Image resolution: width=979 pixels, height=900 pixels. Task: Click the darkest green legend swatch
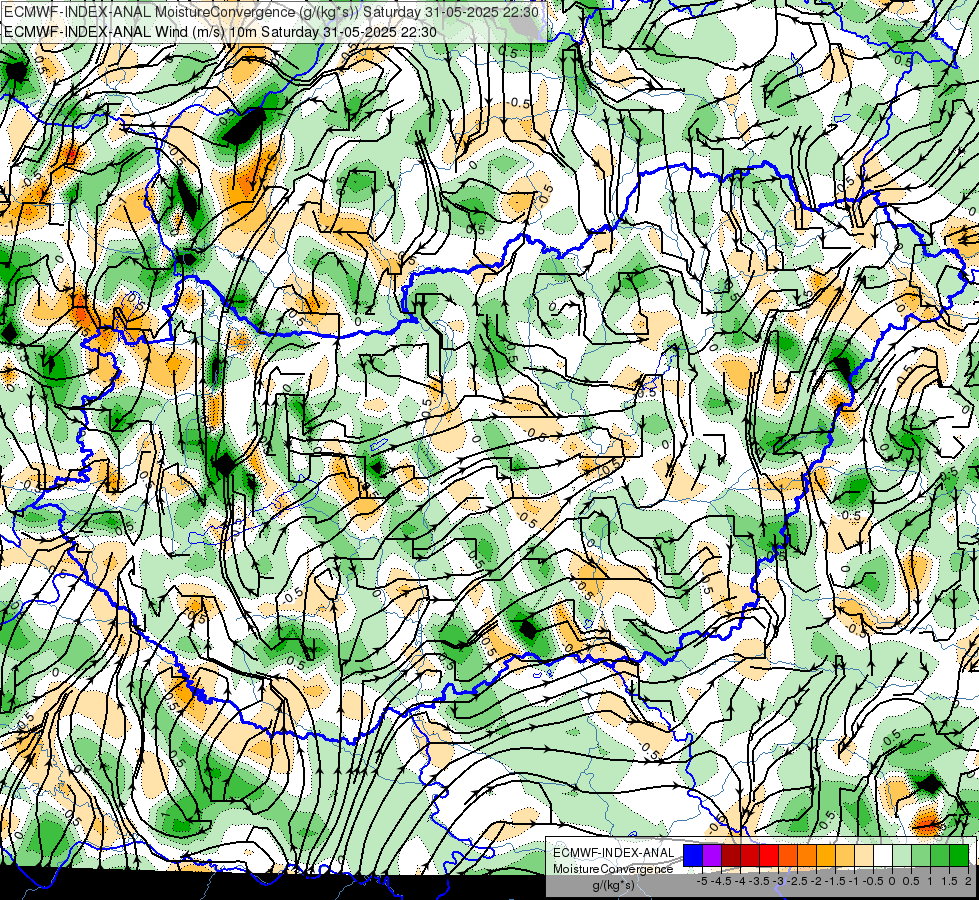(x=959, y=855)
